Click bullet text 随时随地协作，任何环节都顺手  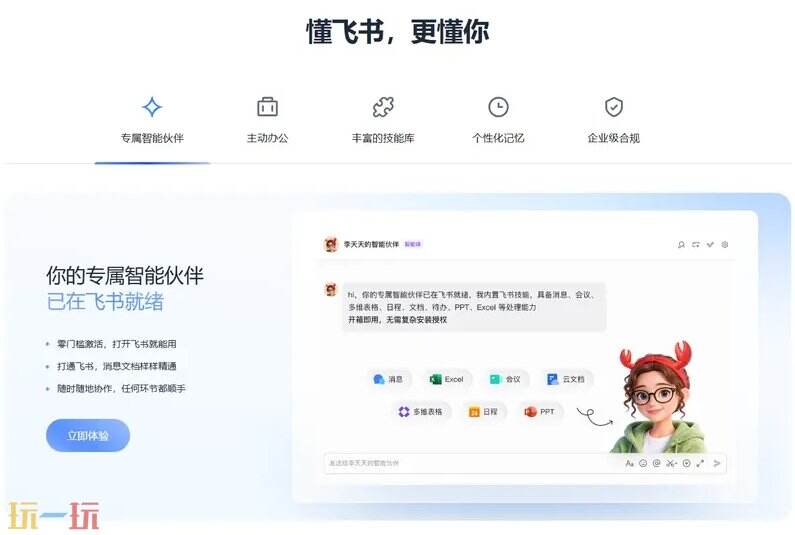[x=121, y=388]
